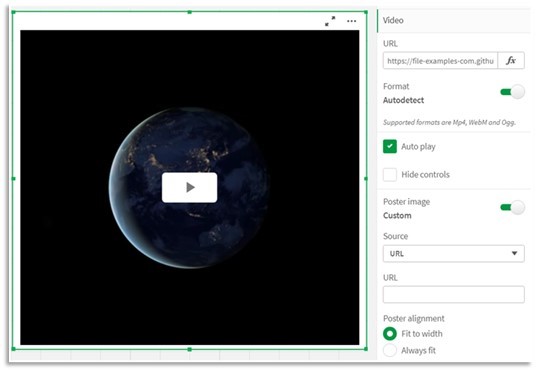Click the Earth video thumbnail
The width and height of the screenshot is (536, 371).
point(189,187)
